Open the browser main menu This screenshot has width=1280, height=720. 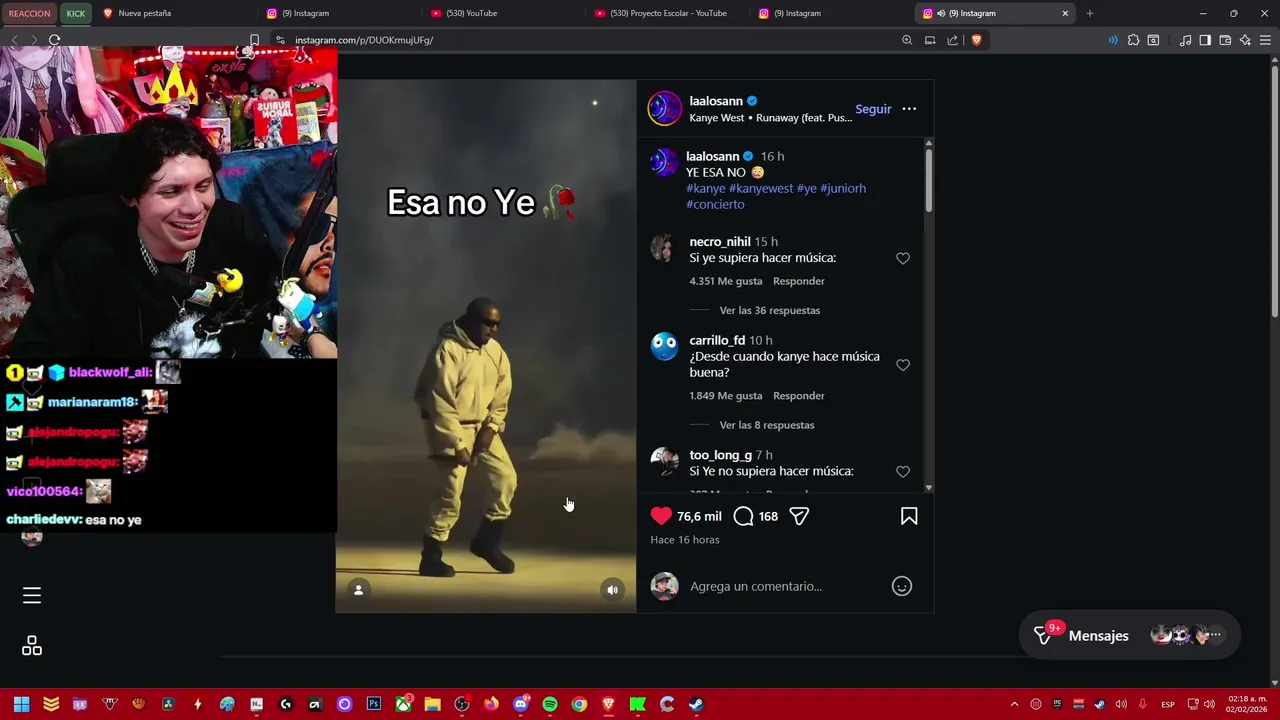point(1265,40)
